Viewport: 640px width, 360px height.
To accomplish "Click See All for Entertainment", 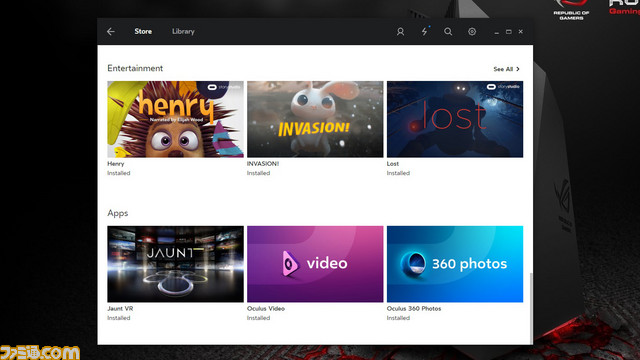I will (503, 69).
